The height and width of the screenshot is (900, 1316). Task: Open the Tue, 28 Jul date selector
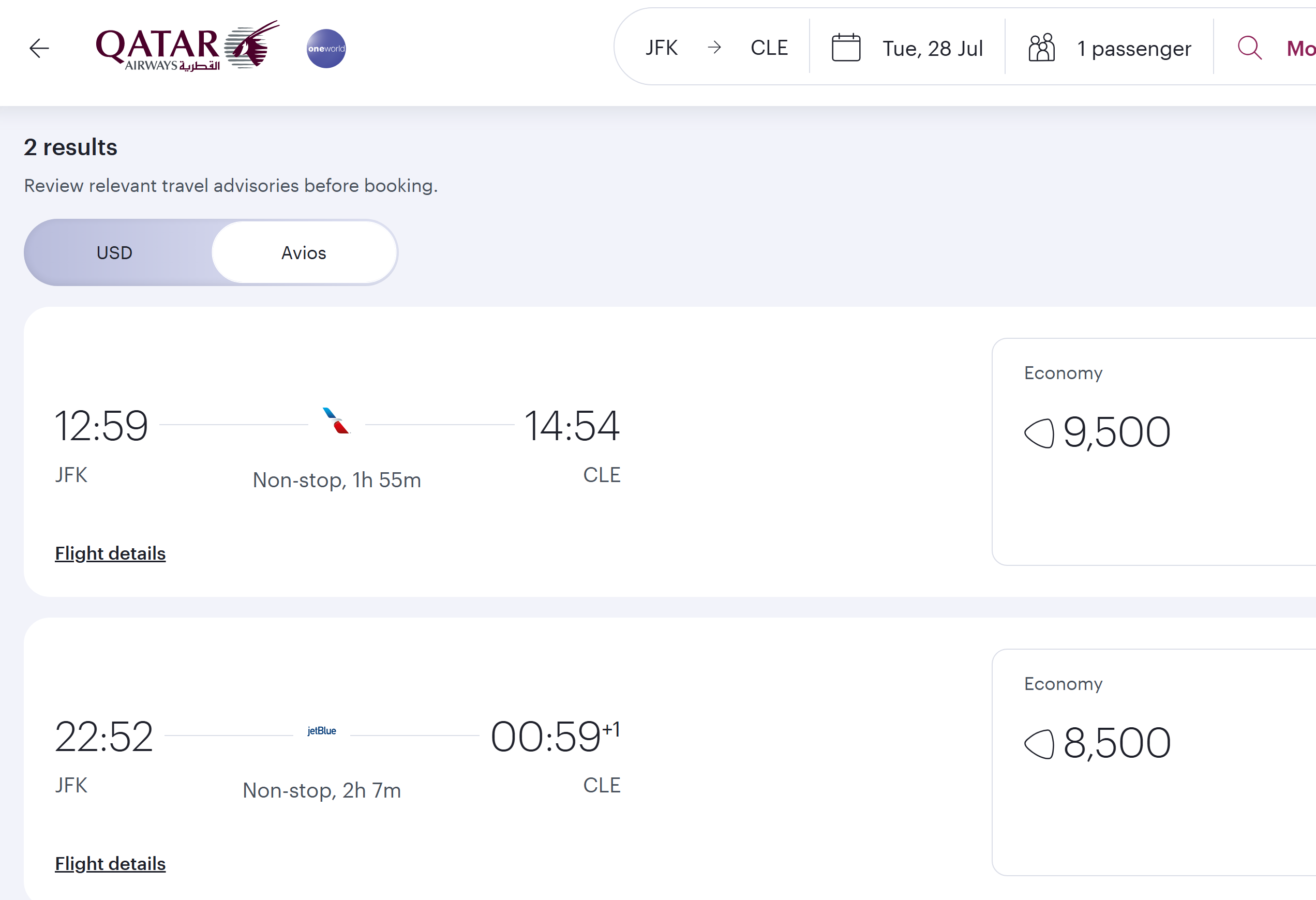coord(907,48)
